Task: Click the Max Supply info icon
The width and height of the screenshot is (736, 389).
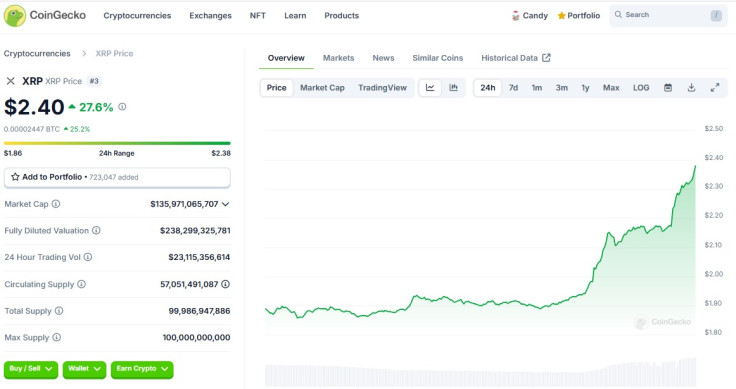Action: (56, 337)
